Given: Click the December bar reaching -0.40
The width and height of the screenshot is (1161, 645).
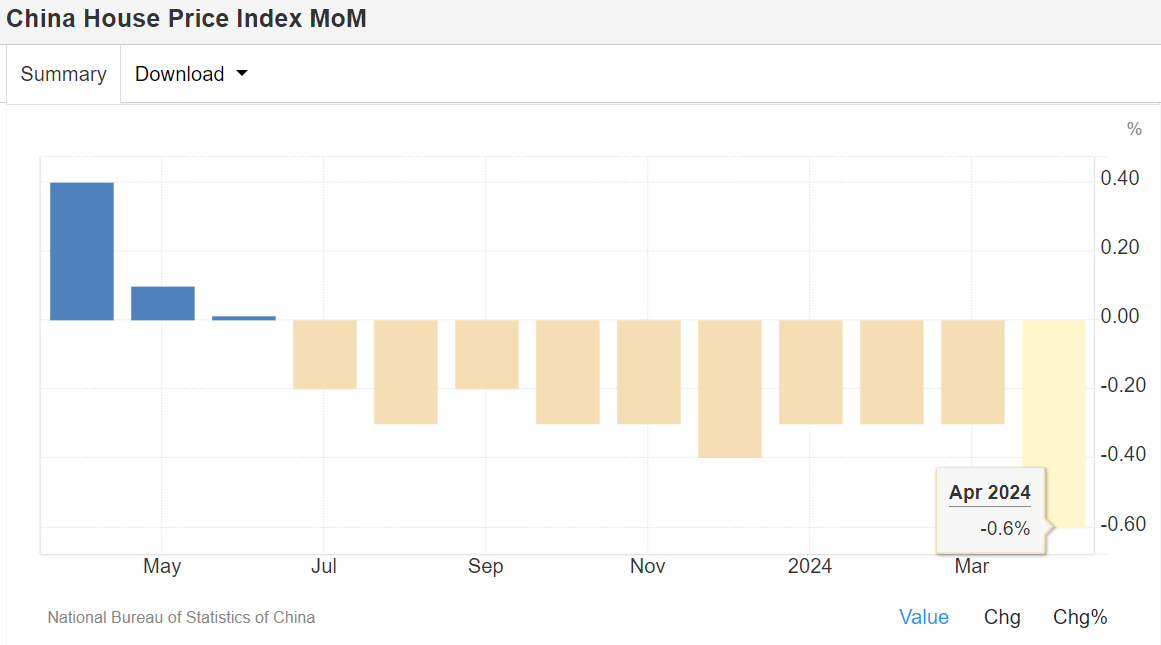Looking at the screenshot, I should pyautogui.click(x=730, y=389).
